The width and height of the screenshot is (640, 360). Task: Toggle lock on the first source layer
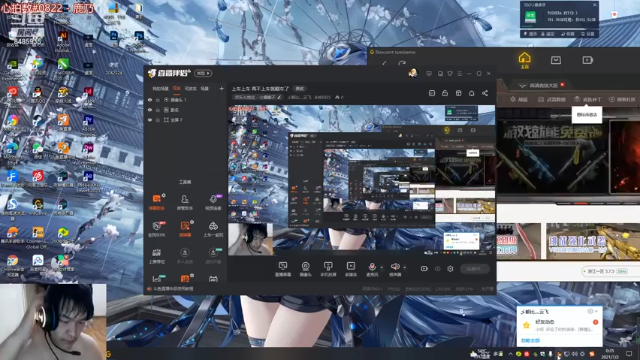click(x=158, y=100)
